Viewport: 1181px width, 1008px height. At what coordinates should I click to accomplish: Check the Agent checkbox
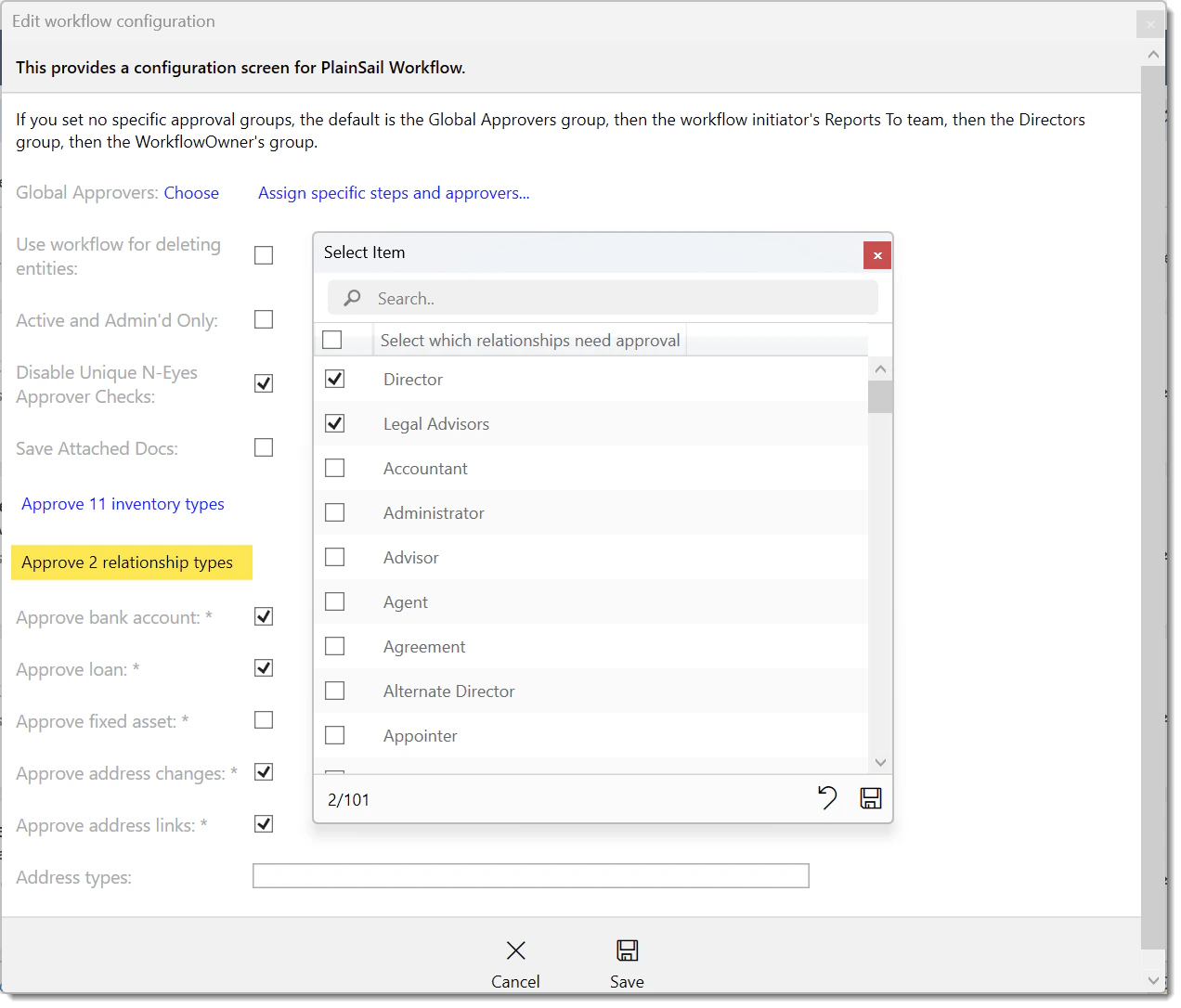(x=335, y=601)
